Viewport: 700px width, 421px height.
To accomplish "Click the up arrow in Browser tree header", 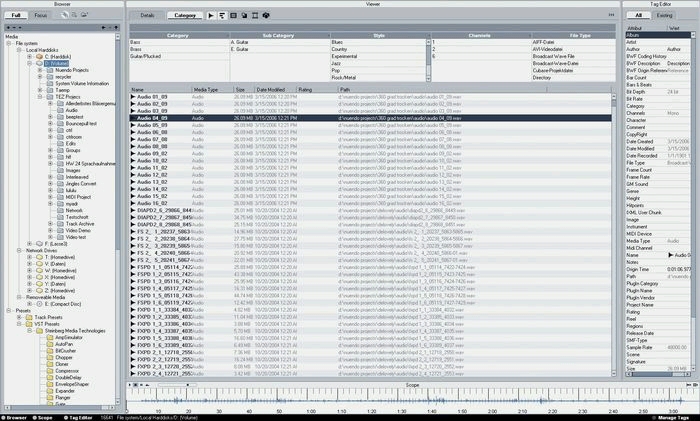I will 116,28.
